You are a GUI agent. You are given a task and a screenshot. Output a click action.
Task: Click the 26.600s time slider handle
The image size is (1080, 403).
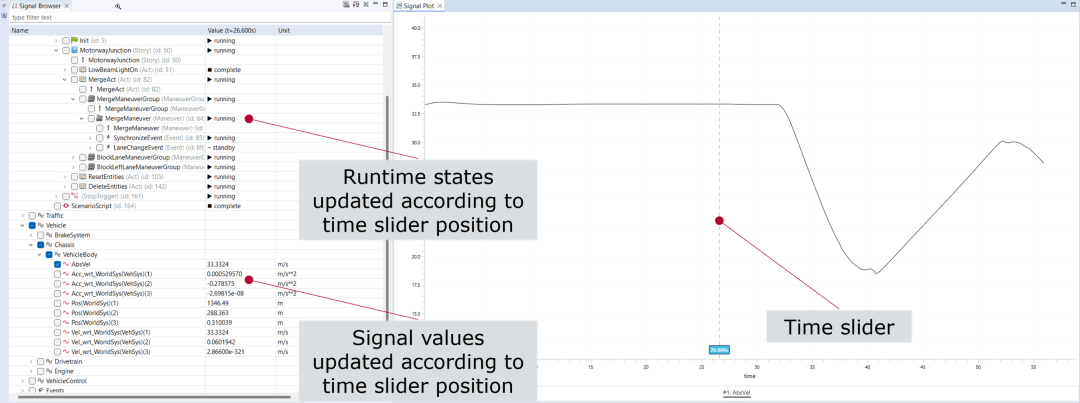[x=719, y=349]
